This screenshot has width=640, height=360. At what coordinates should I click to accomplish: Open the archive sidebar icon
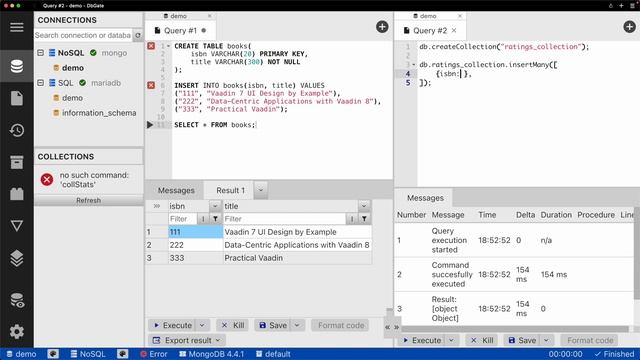(x=17, y=162)
